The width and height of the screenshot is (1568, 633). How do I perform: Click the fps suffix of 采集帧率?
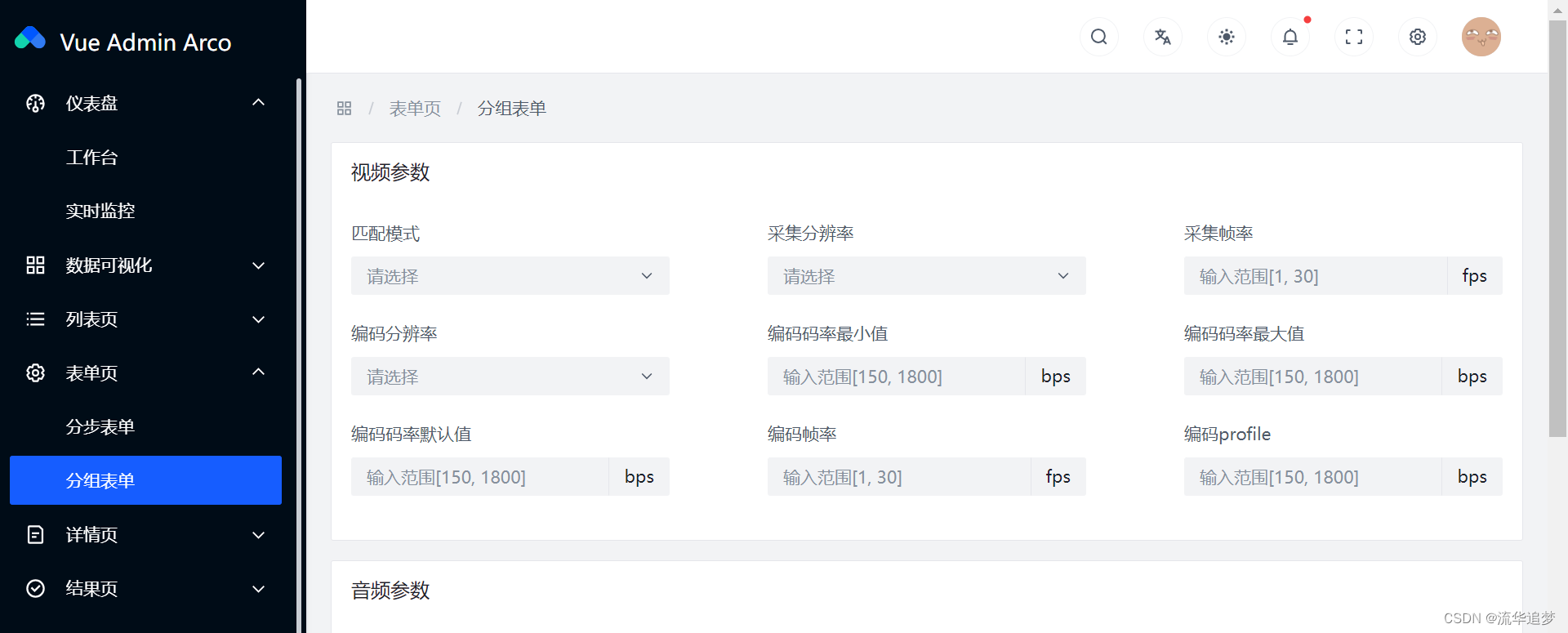pos(1475,276)
